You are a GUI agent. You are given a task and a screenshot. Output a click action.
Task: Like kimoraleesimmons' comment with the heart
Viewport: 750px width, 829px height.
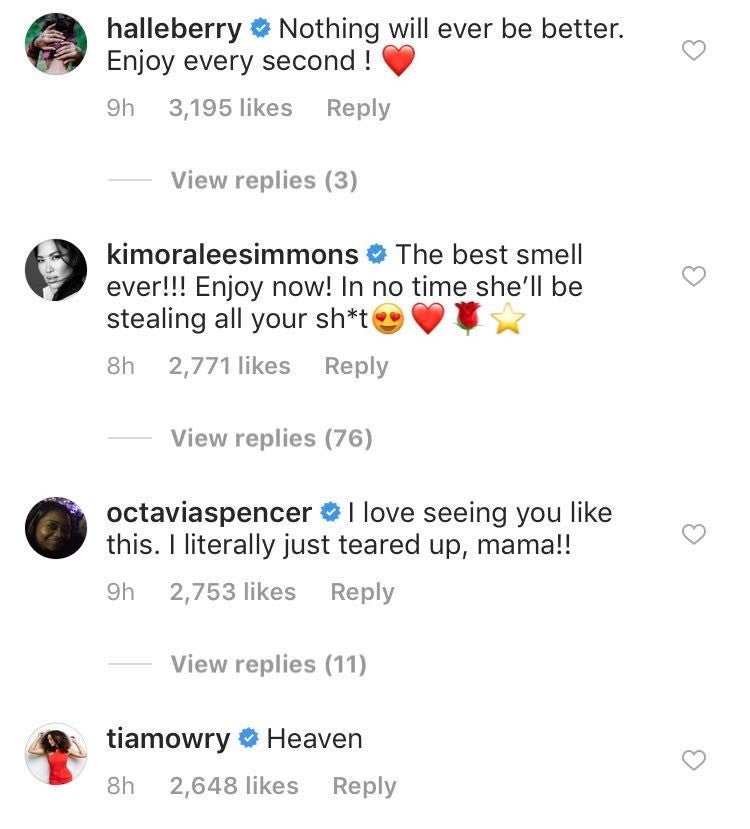(x=693, y=276)
